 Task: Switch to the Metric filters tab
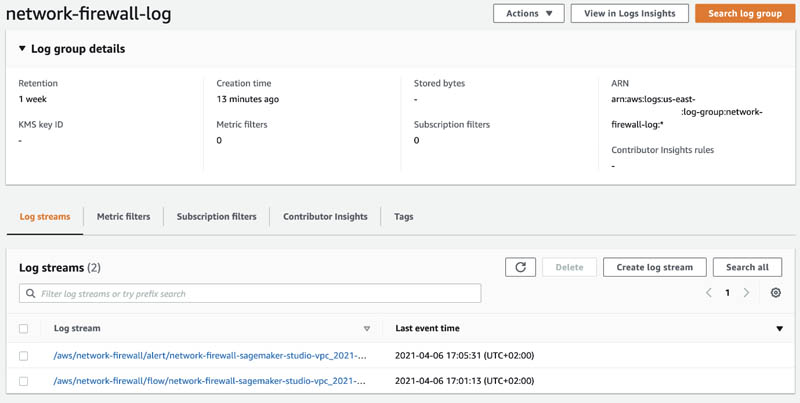123,217
